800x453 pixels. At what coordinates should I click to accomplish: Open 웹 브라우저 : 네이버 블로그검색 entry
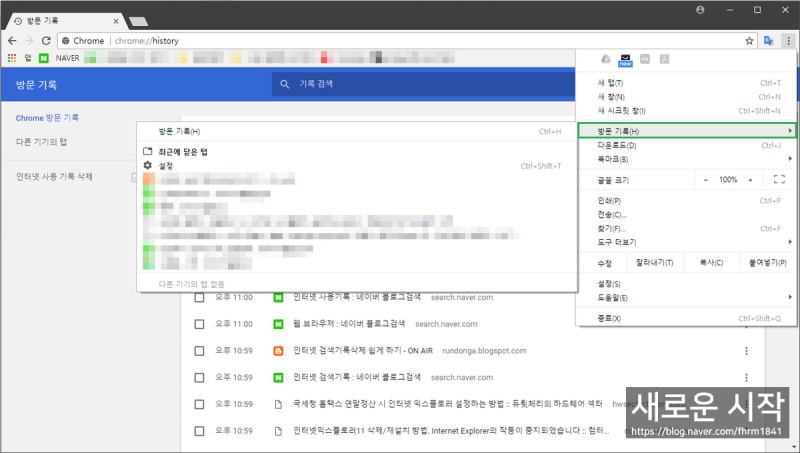pyautogui.click(x=349, y=324)
